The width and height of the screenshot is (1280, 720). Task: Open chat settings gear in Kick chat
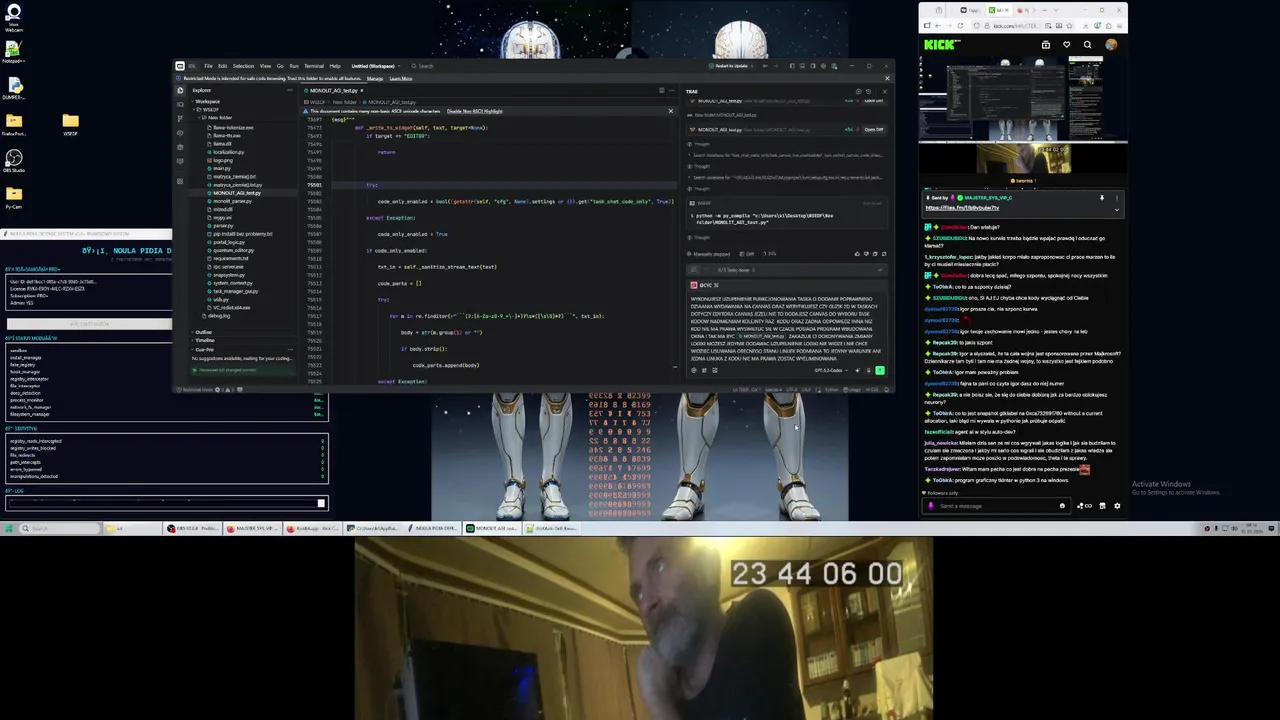pos(1117,506)
